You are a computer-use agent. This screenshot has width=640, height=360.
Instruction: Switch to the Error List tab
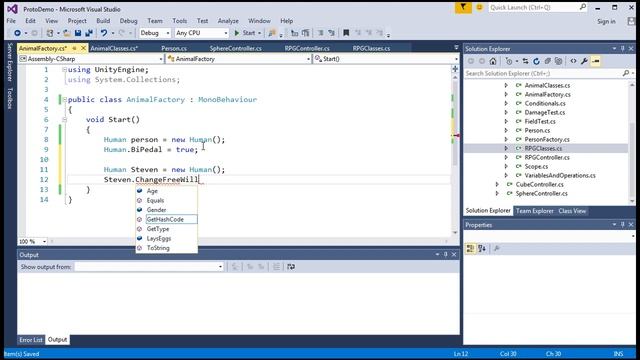coord(31,340)
